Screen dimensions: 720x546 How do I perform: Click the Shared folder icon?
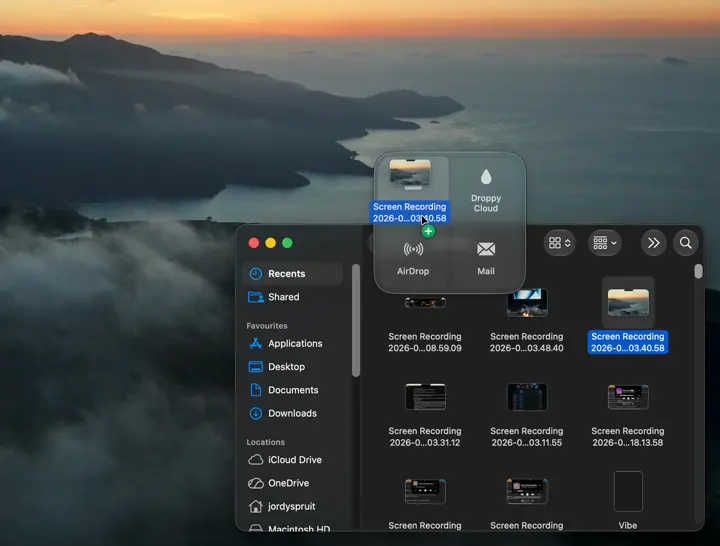256,297
